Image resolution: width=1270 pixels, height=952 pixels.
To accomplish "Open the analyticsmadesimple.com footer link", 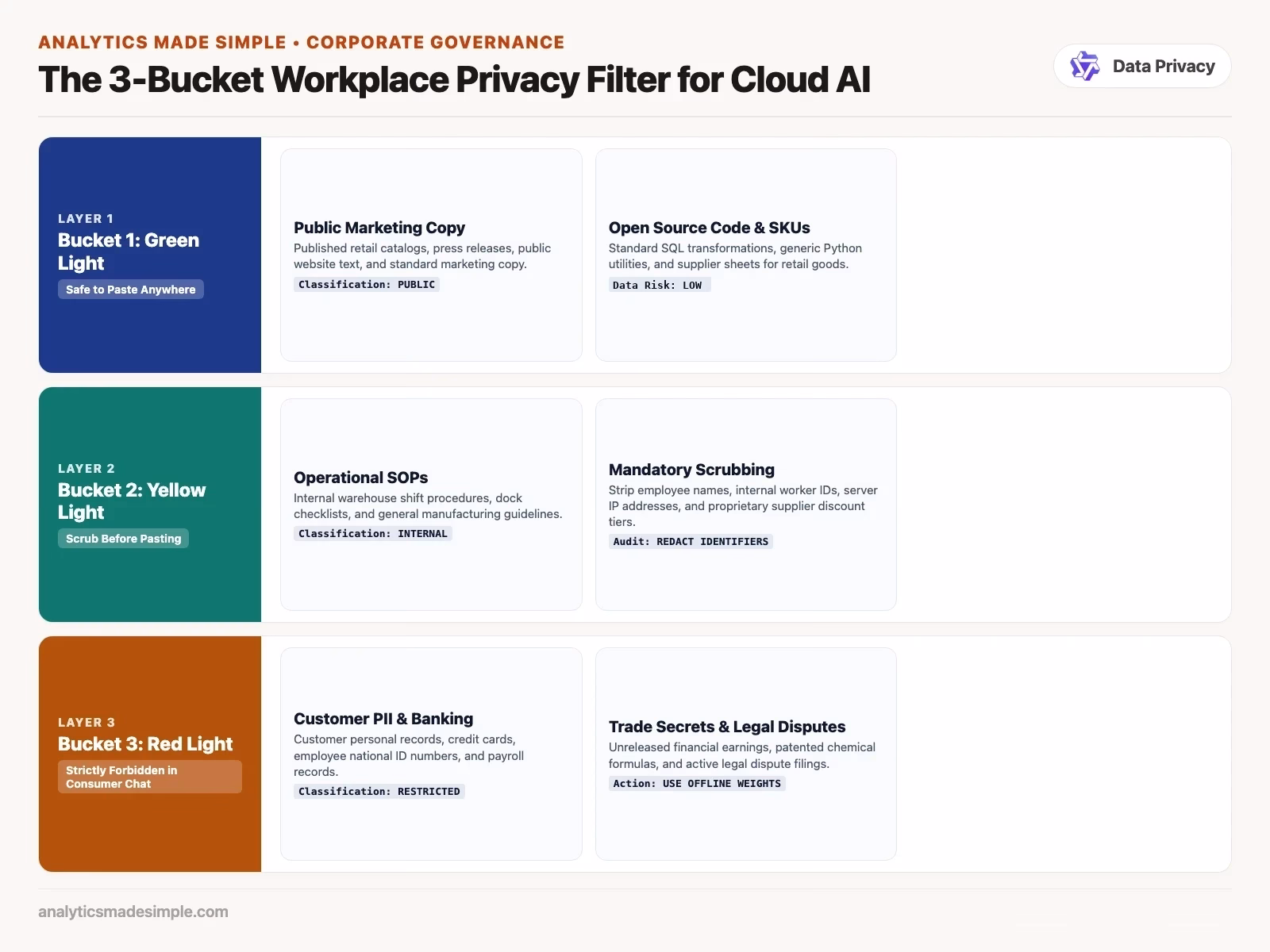I will point(133,912).
